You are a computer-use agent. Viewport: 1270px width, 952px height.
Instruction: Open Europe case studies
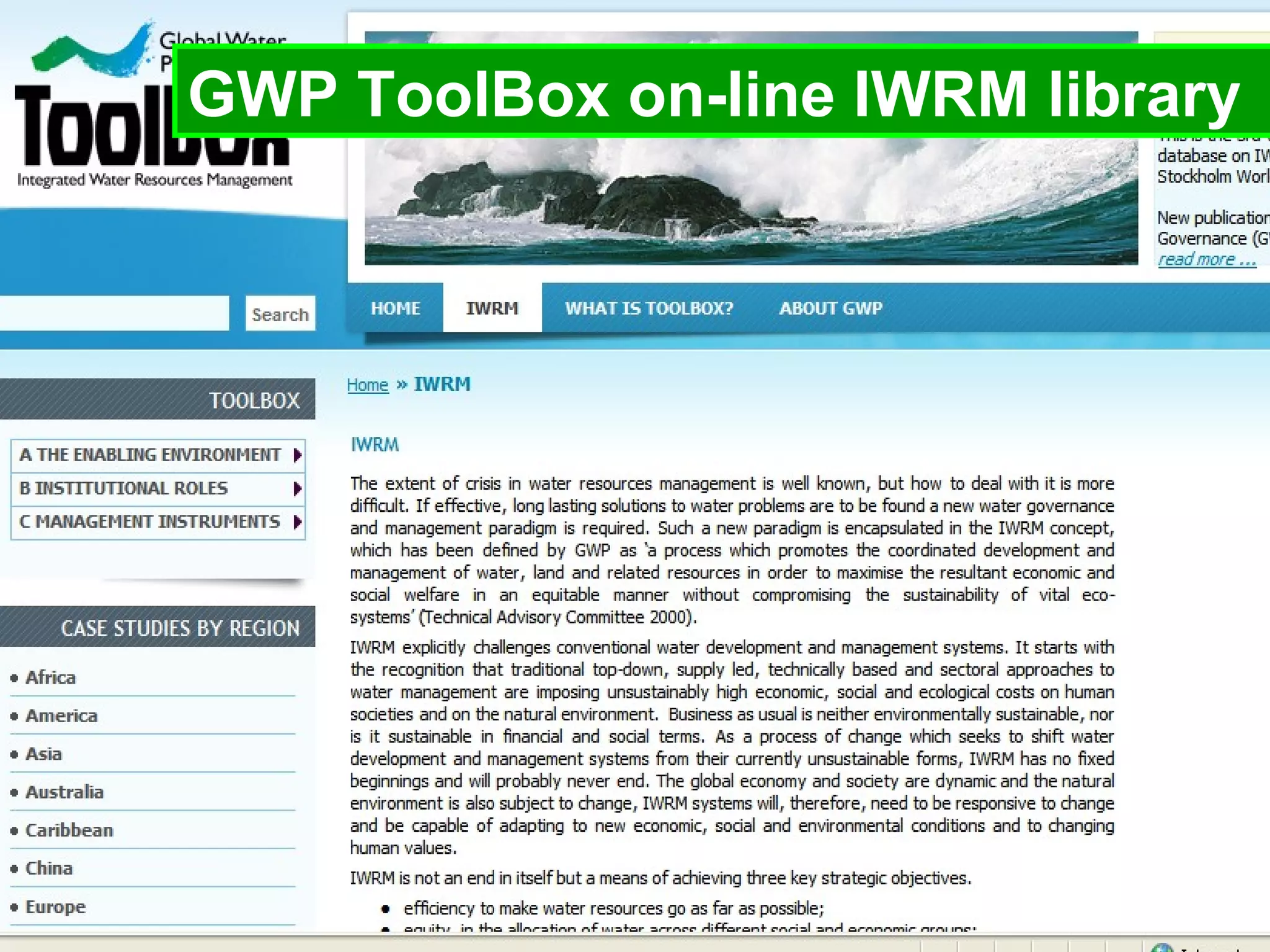(56, 907)
